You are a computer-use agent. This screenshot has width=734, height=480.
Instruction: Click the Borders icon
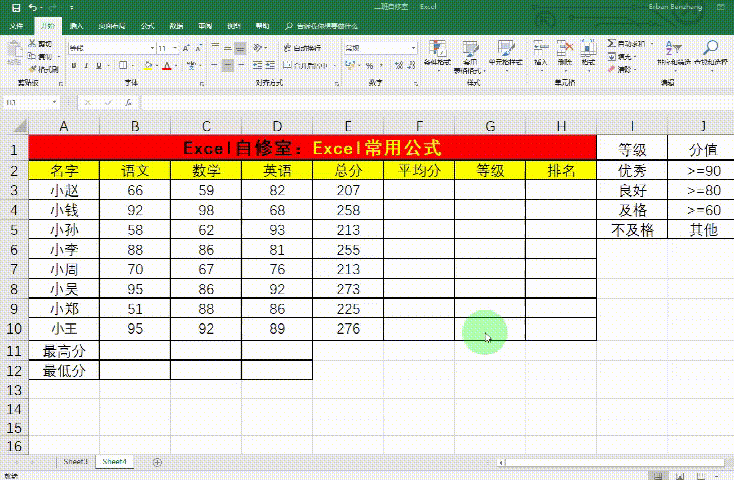[123, 66]
